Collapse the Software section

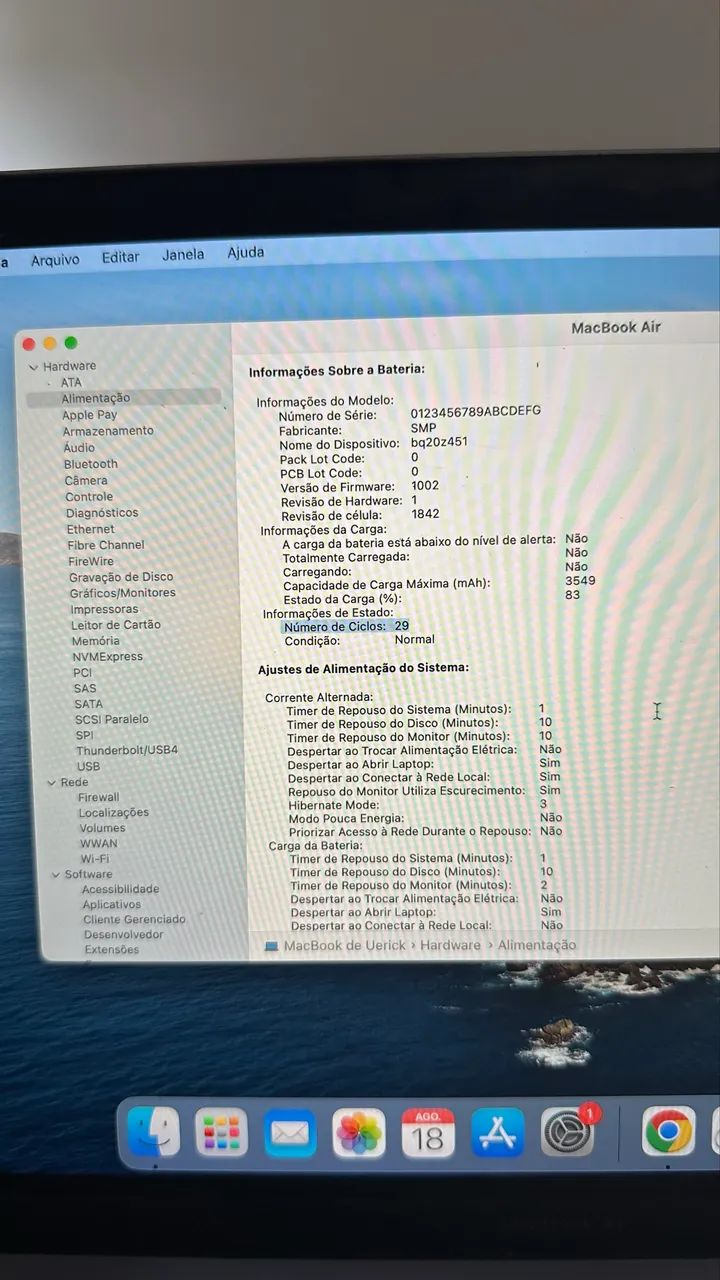(x=56, y=874)
